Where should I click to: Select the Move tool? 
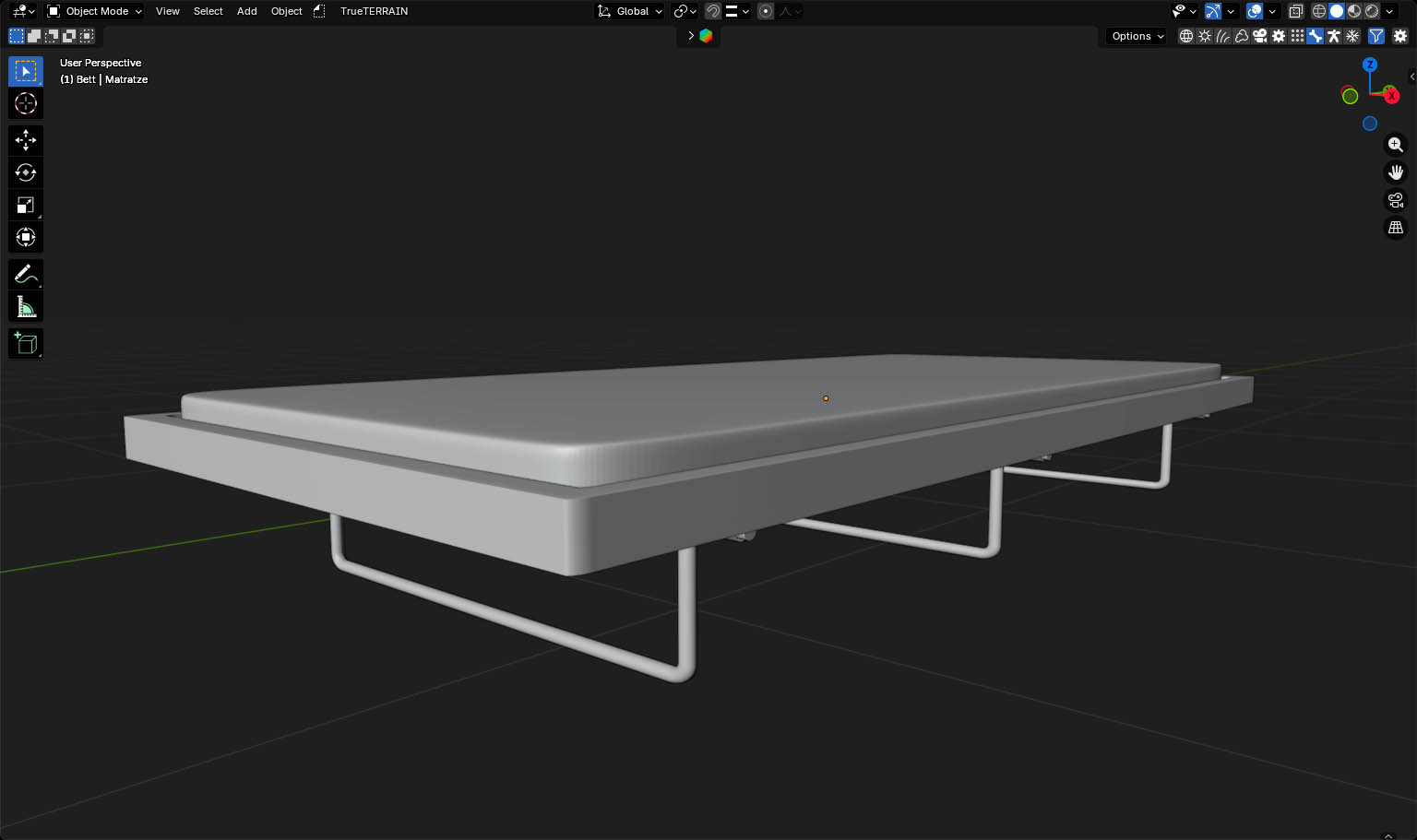(26, 140)
